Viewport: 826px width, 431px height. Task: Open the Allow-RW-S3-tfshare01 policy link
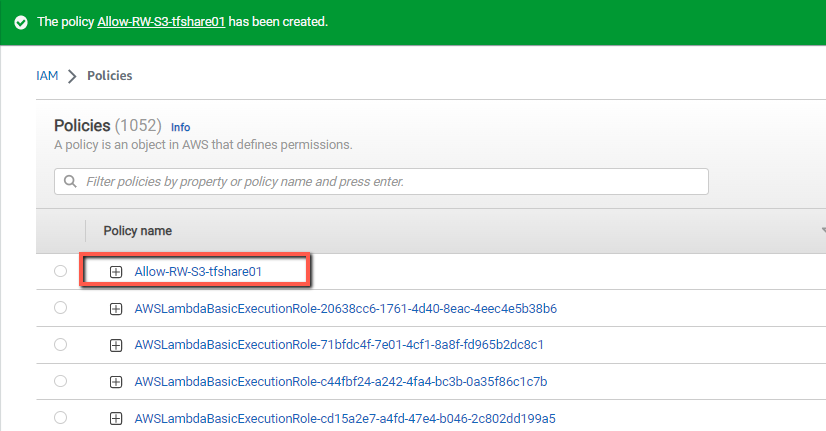coord(198,271)
